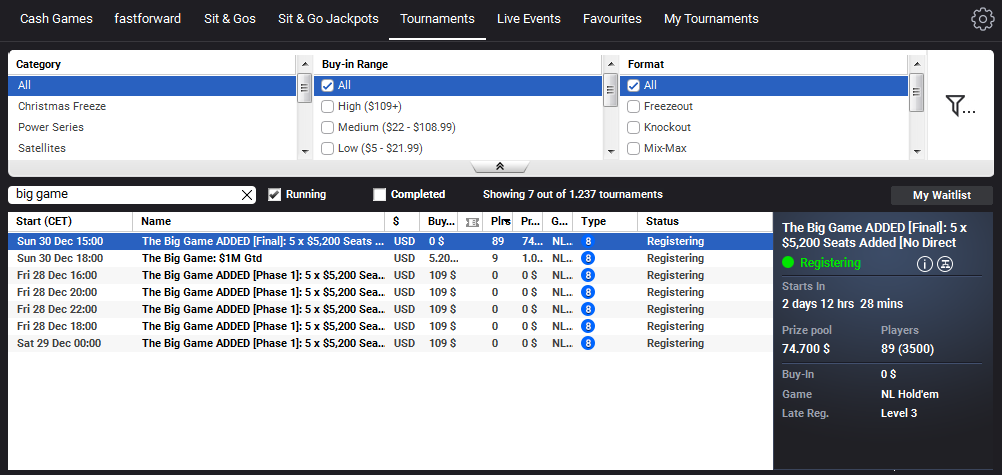Open the Live Events tab
Image resolution: width=1002 pixels, height=475 pixels.
pos(528,19)
